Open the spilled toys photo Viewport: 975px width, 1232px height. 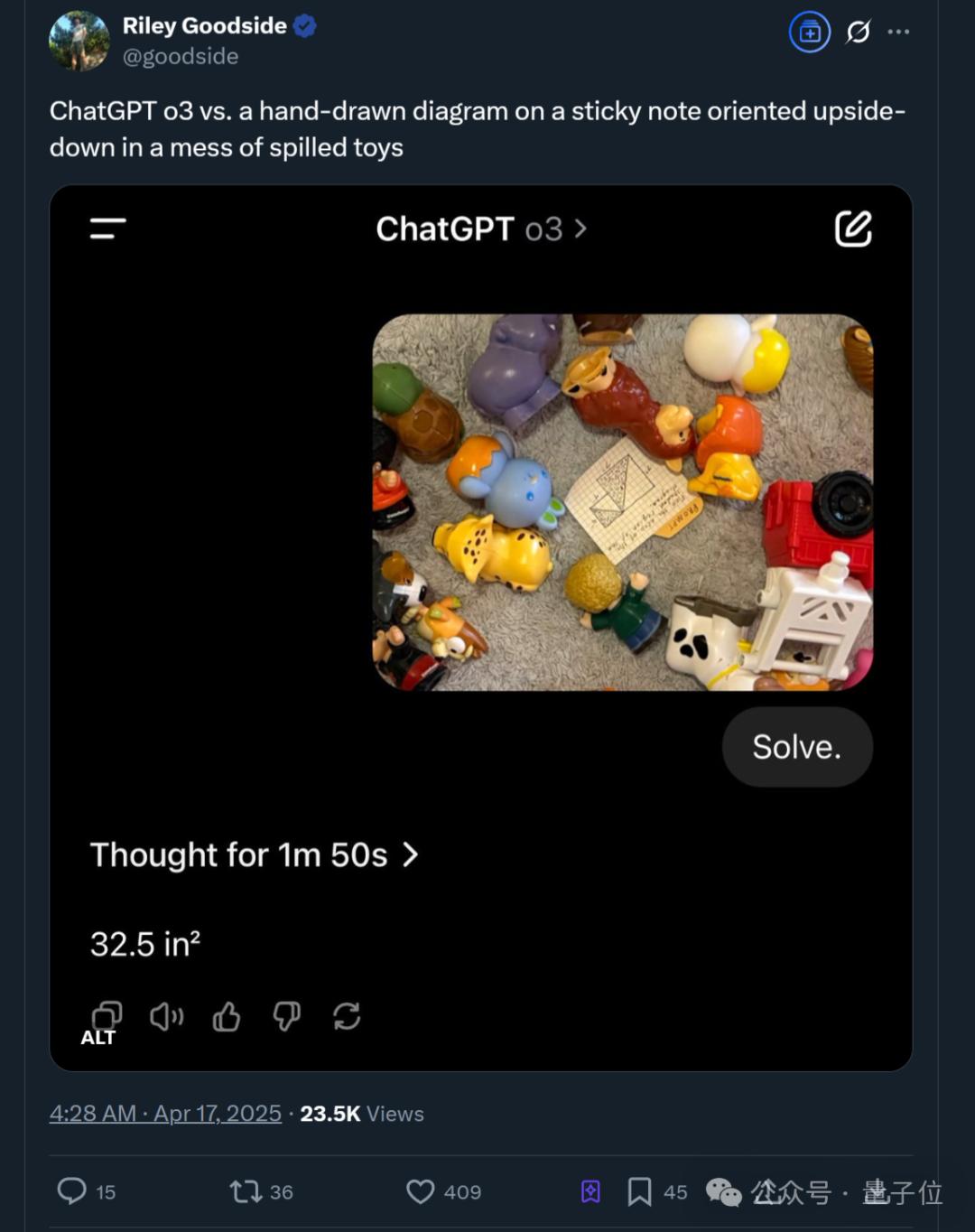click(622, 502)
